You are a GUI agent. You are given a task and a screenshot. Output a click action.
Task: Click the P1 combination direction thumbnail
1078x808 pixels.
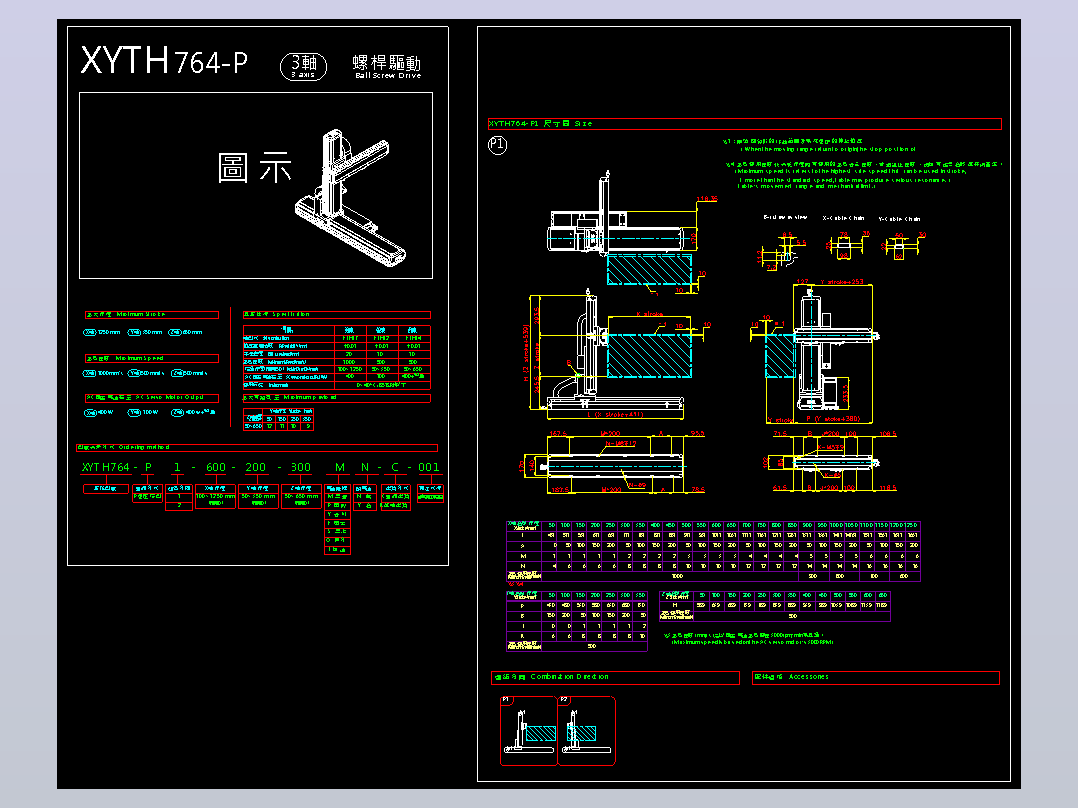529,730
